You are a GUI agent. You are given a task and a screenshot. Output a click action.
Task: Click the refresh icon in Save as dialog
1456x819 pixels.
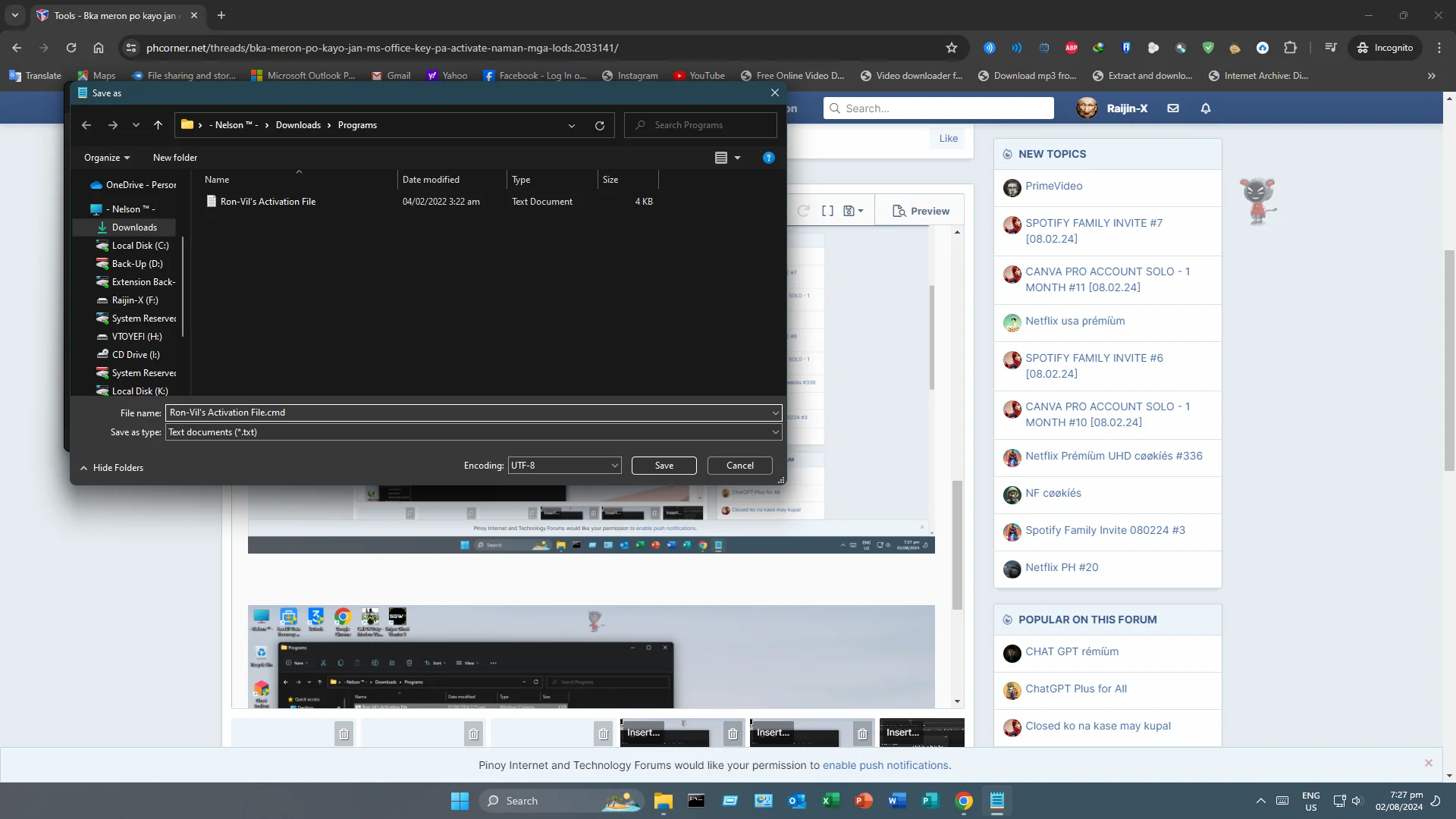point(600,126)
